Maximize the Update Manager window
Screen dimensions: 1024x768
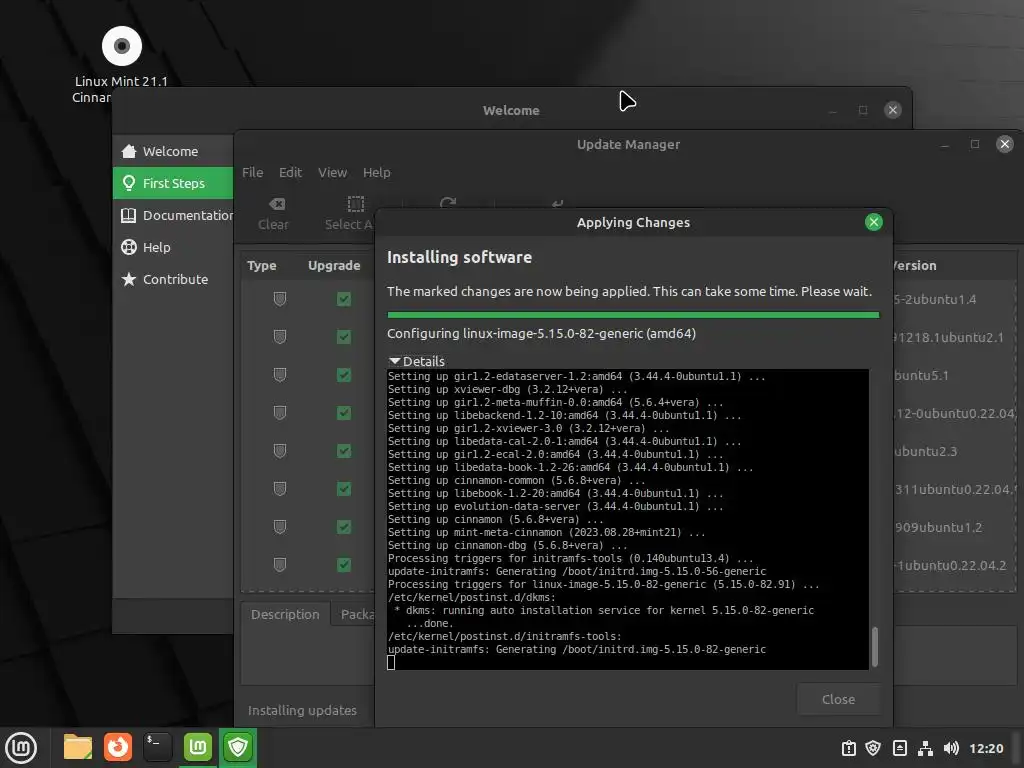coord(974,144)
